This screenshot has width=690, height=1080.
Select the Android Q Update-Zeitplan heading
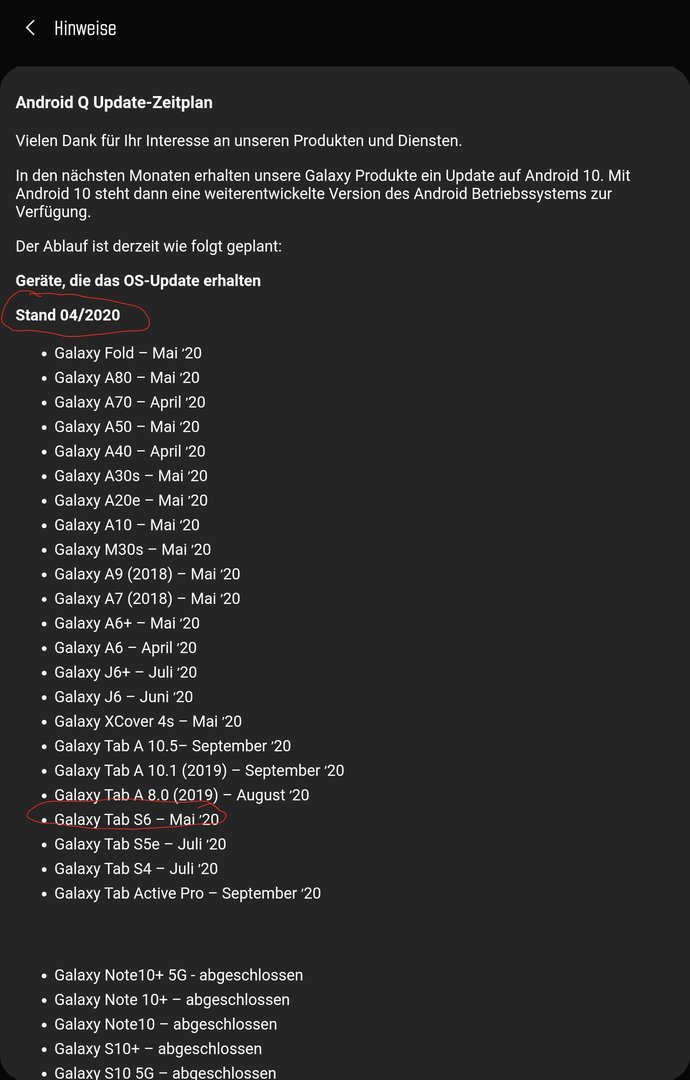(x=114, y=103)
